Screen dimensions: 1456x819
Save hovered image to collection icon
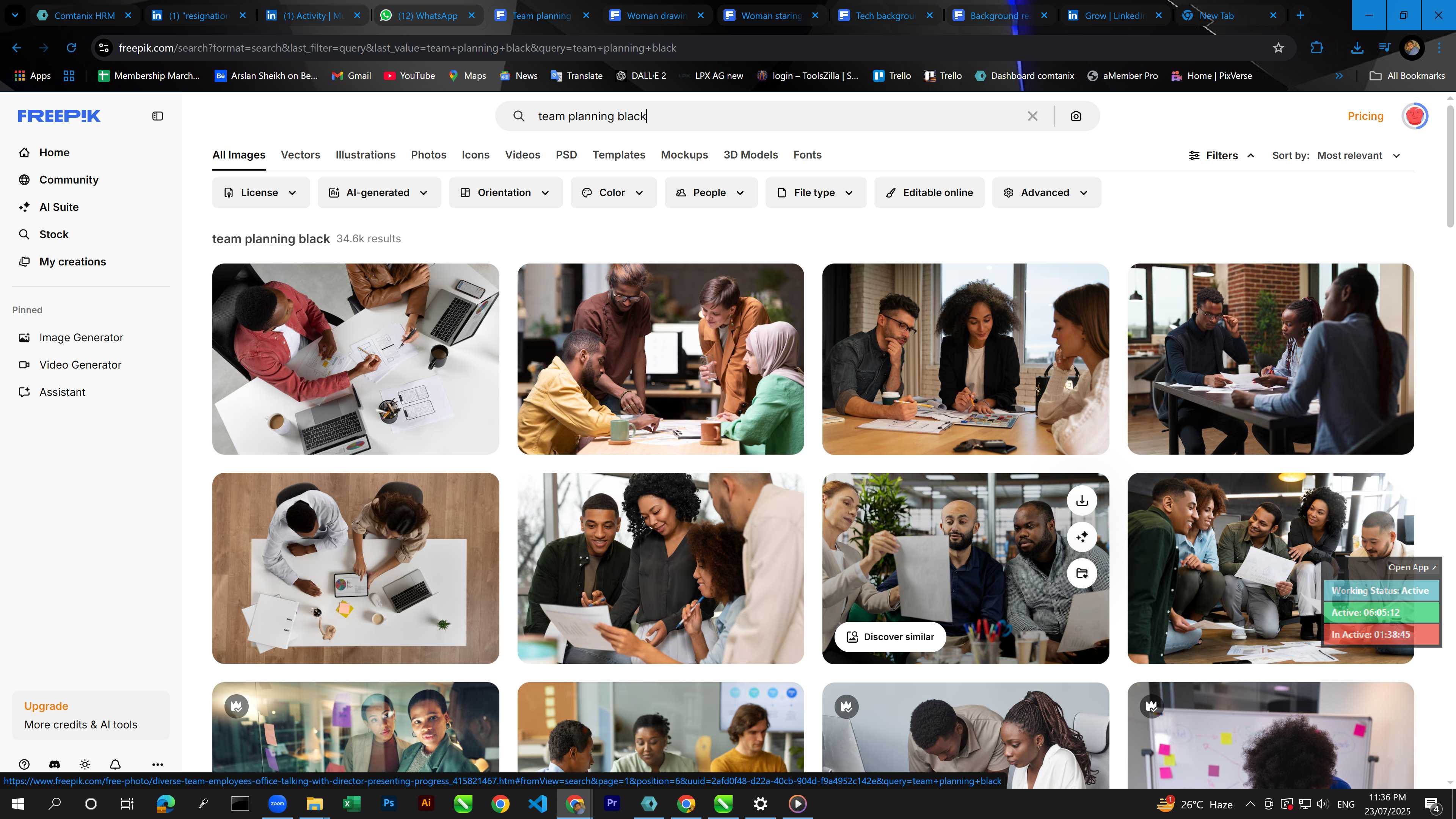click(x=1082, y=573)
